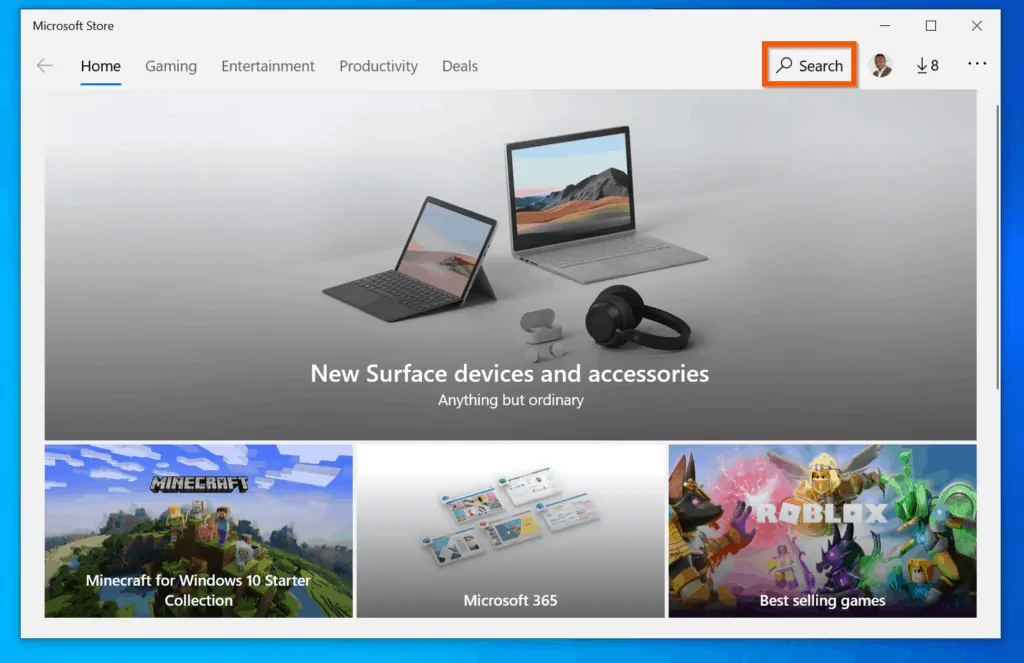Go to the Productivity tab

point(378,66)
